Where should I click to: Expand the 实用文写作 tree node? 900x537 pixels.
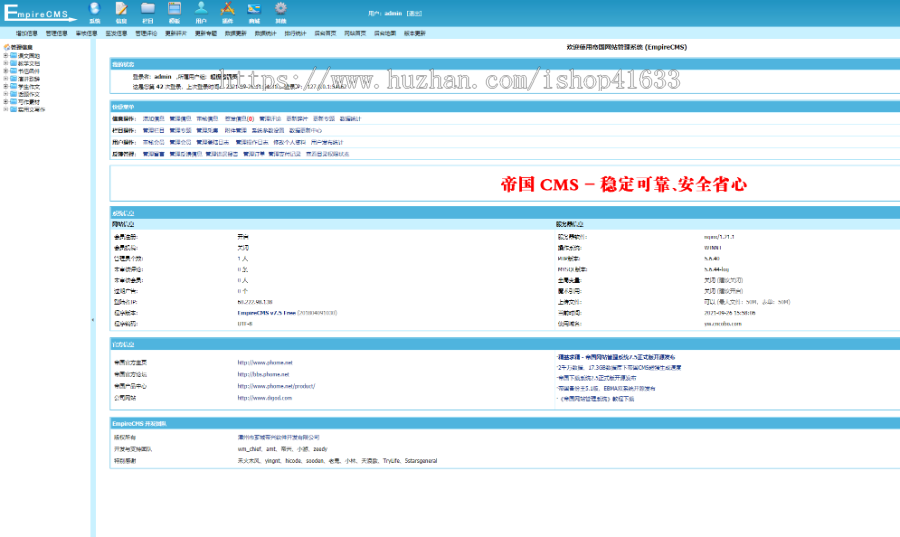click(x=6, y=109)
